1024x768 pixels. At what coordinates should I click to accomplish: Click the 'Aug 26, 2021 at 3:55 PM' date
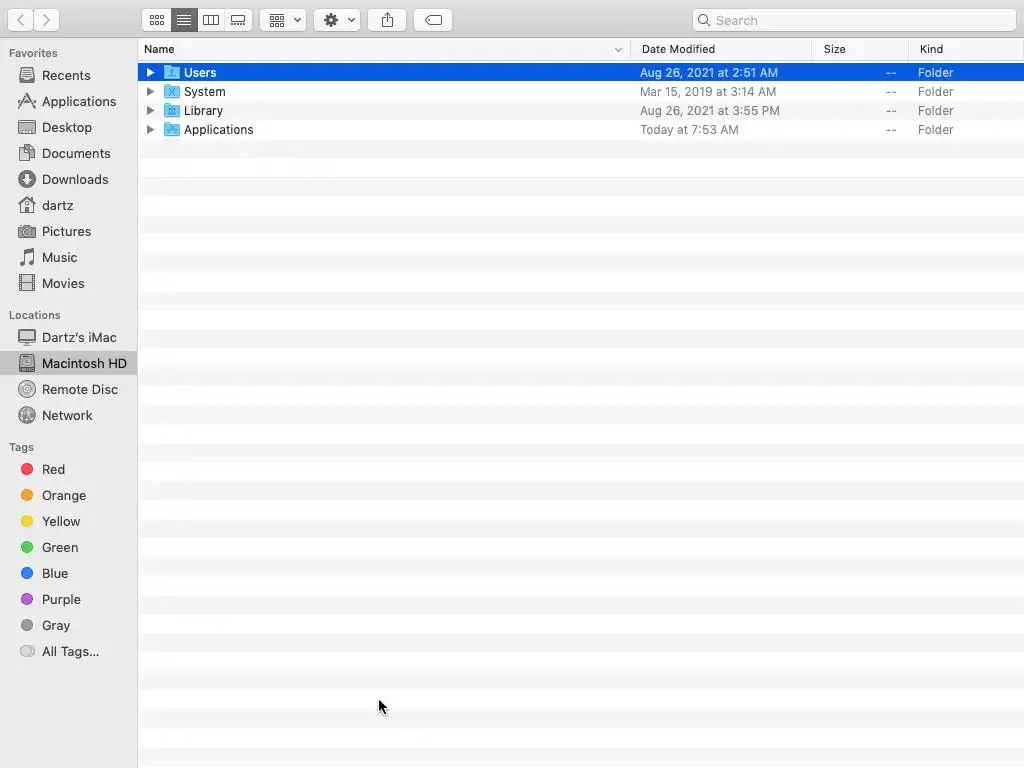[709, 110]
